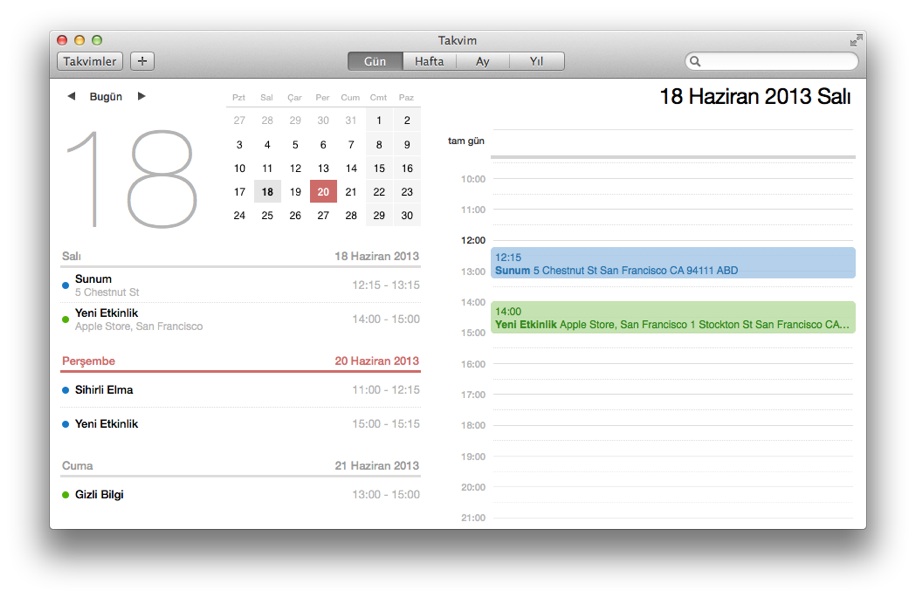Open the blue Sunum event block at 12:15
This screenshot has width=916, height=598.
pos(672,263)
